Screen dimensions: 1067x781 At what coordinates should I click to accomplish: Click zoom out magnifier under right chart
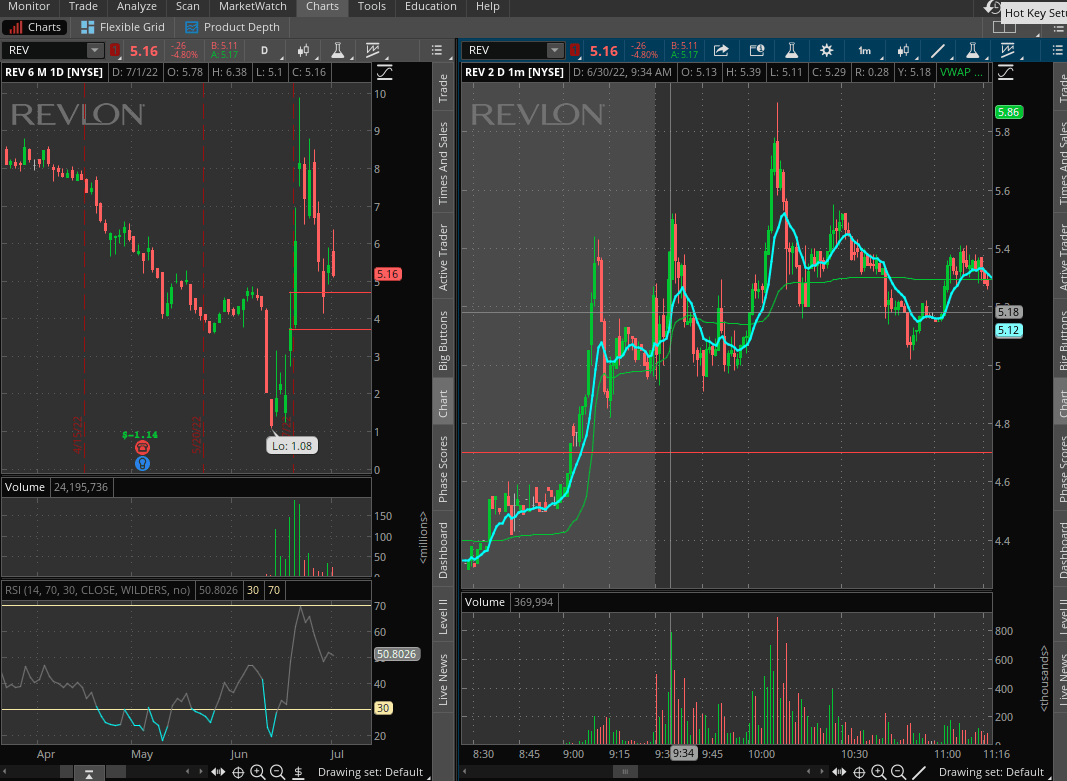(x=898, y=772)
